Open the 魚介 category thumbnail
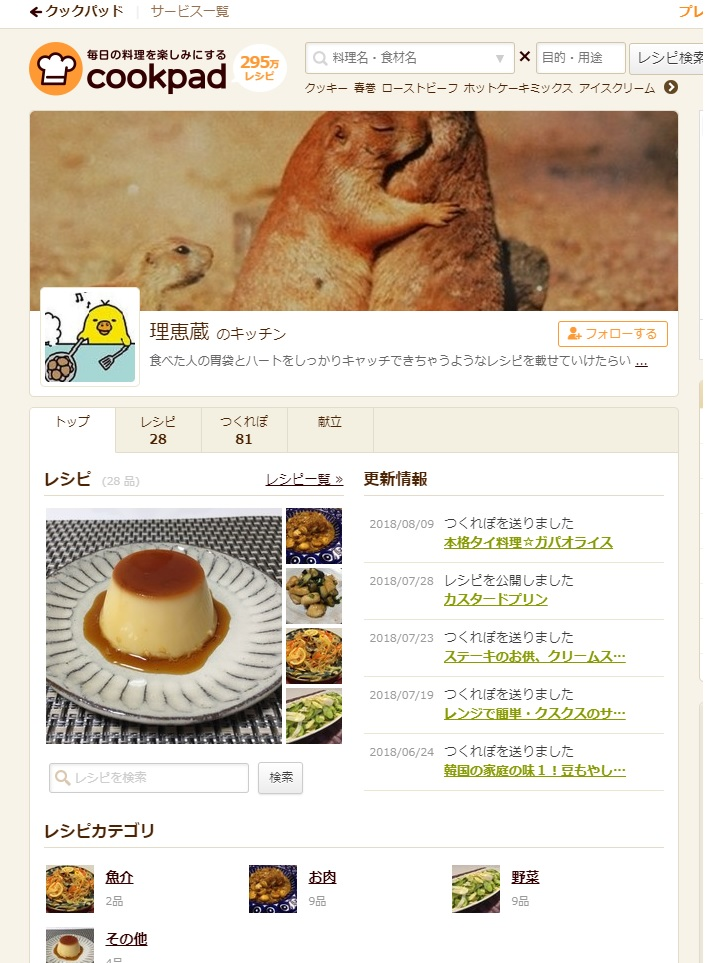This screenshot has height=963, width=706. pos(70,889)
